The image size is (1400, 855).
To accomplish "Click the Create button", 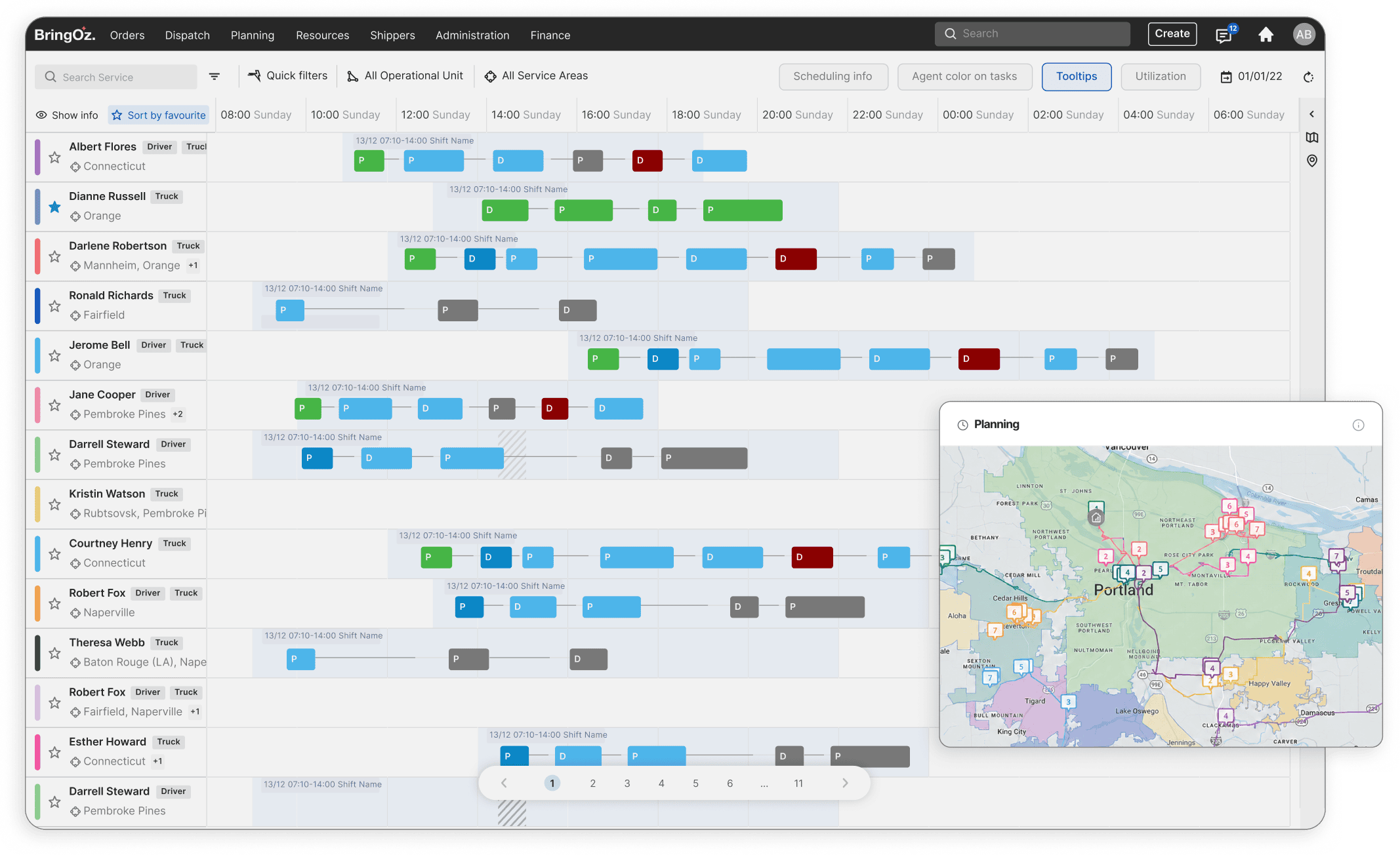I will click(1172, 34).
